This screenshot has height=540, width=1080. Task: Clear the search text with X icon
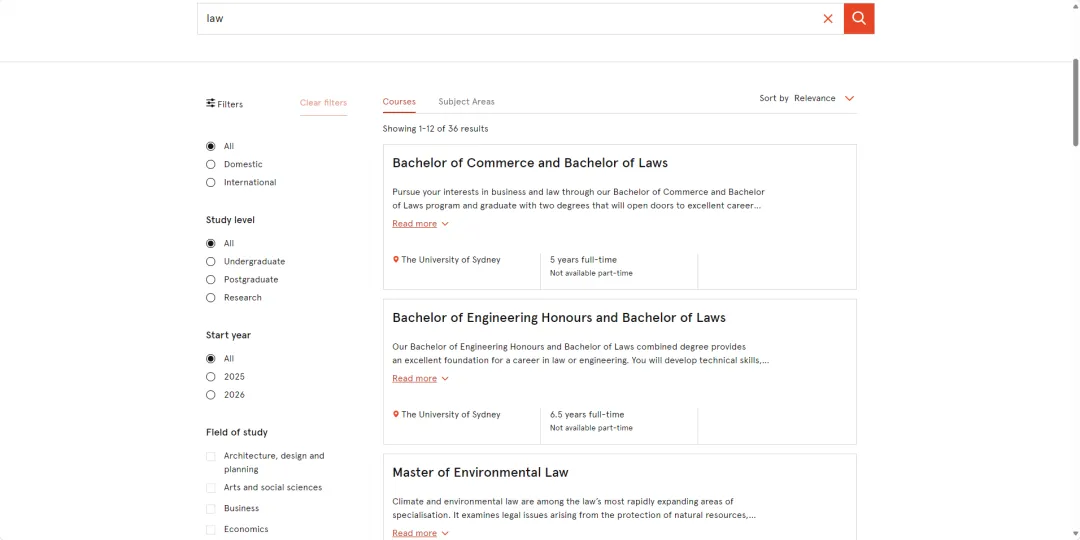point(828,19)
